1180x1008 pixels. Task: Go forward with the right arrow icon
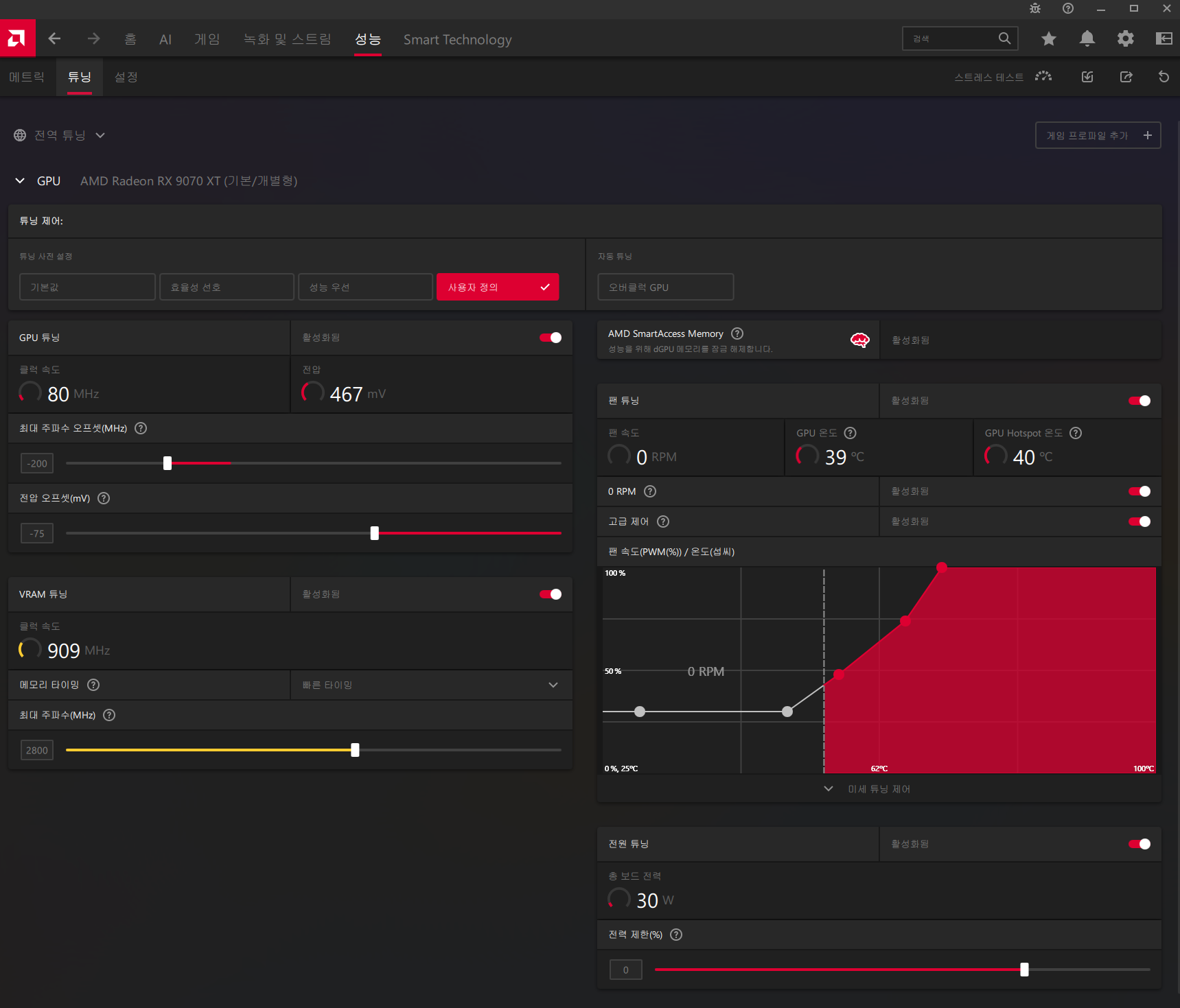[x=94, y=39]
